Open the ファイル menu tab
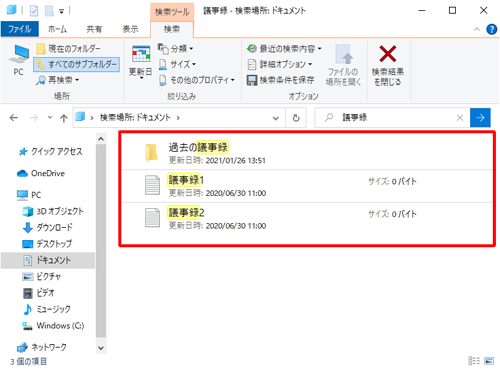 click(x=20, y=29)
